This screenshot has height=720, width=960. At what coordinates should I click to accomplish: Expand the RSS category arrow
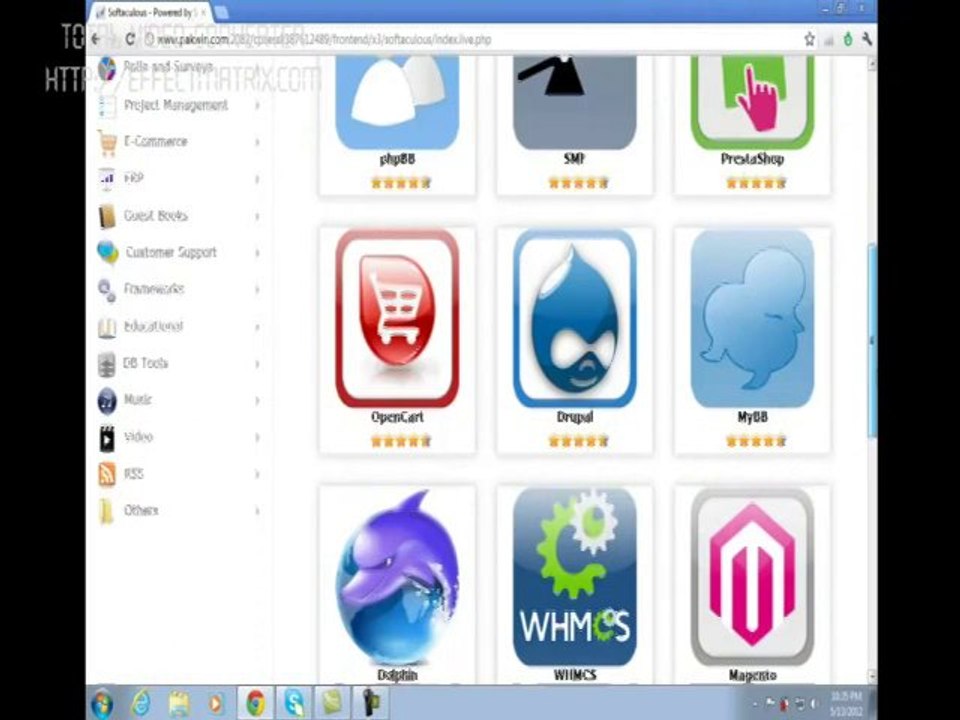point(257,474)
